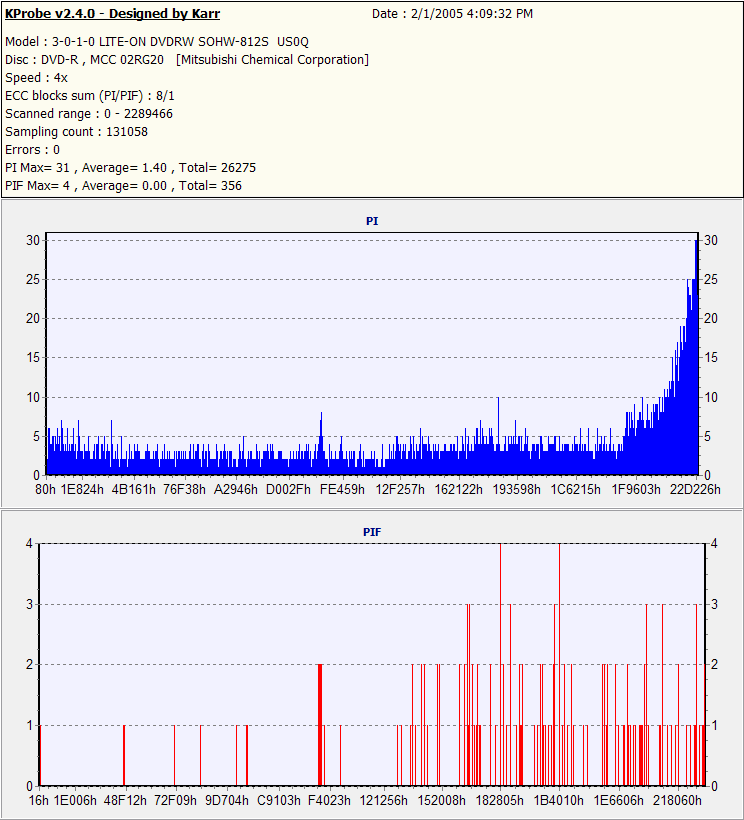744x820 pixels.
Task: Click the 'PIF' chart title
Action: click(372, 532)
